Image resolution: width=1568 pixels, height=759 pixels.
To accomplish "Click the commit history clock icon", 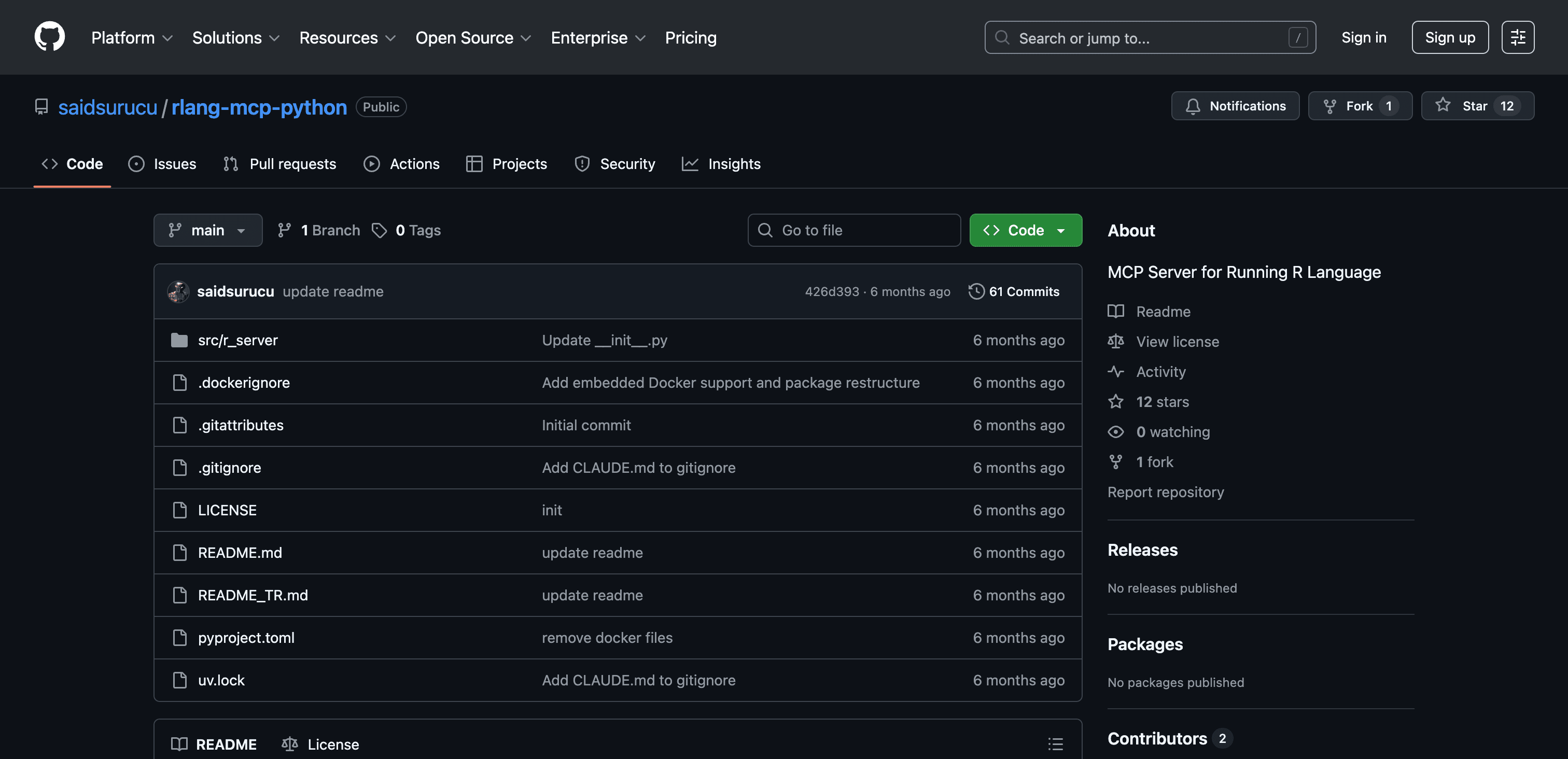I will coord(976,291).
